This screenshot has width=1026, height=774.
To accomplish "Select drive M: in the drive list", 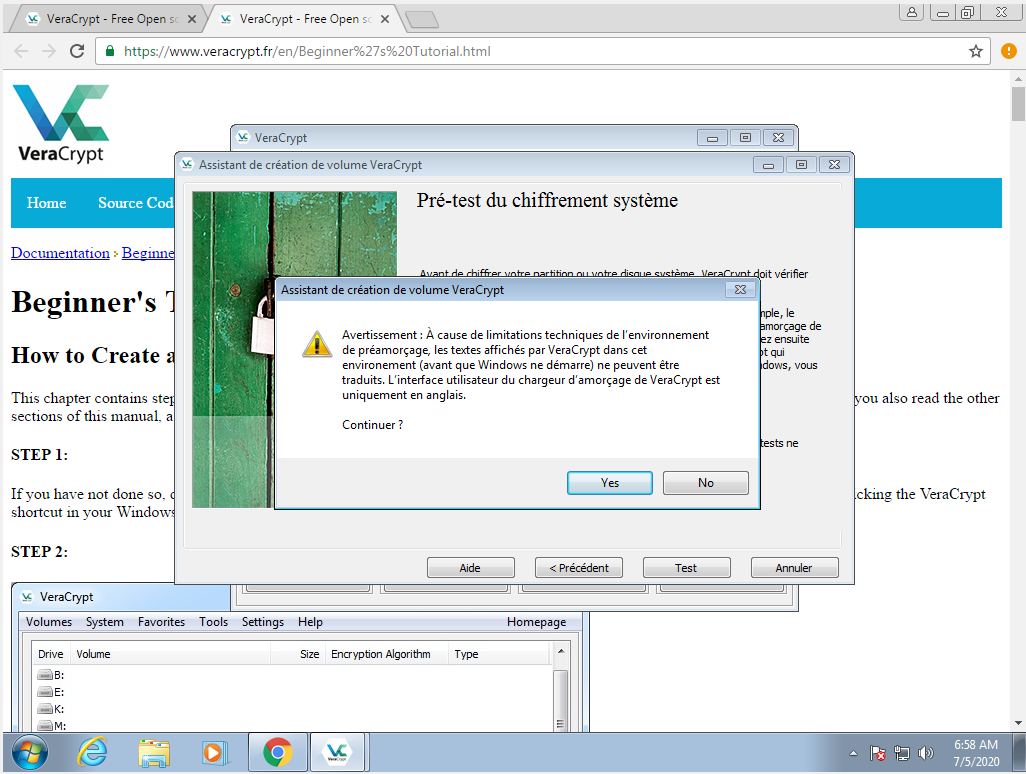I will coord(52,725).
